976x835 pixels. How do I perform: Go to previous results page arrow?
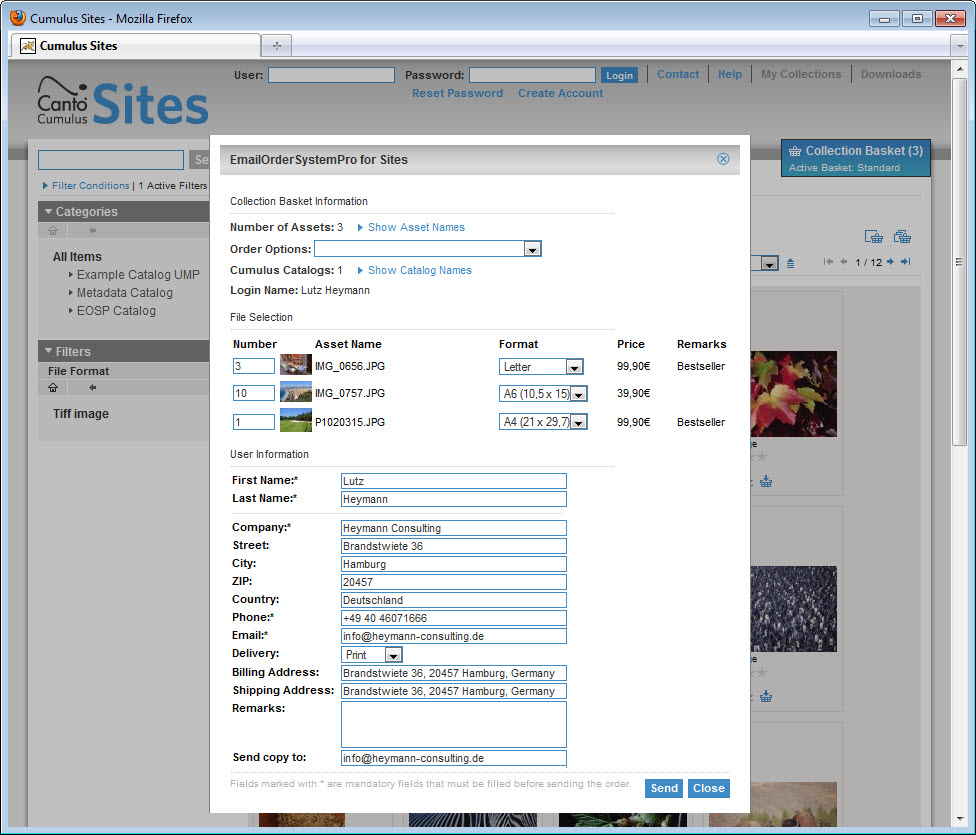coord(843,262)
